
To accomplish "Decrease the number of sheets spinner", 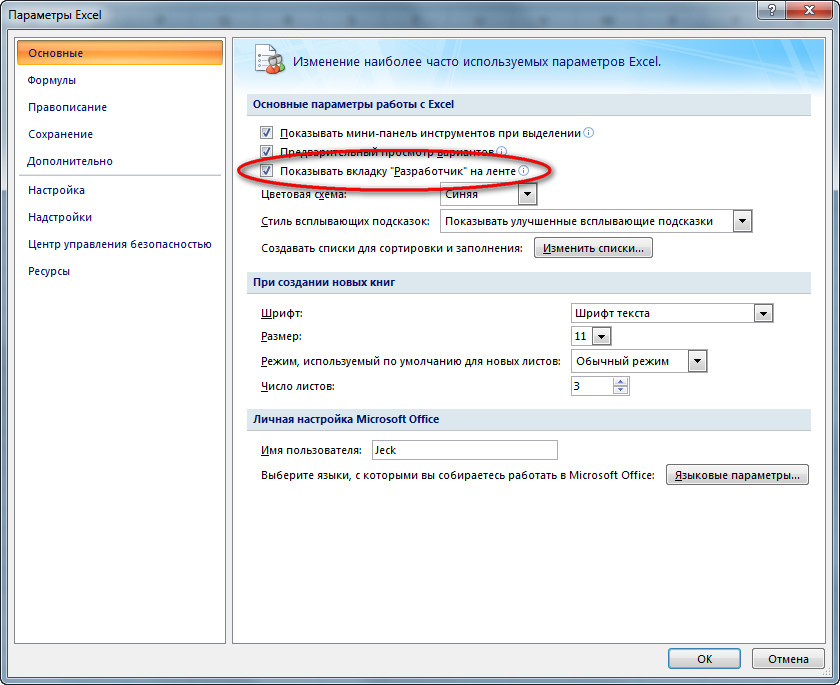I will click(620, 391).
